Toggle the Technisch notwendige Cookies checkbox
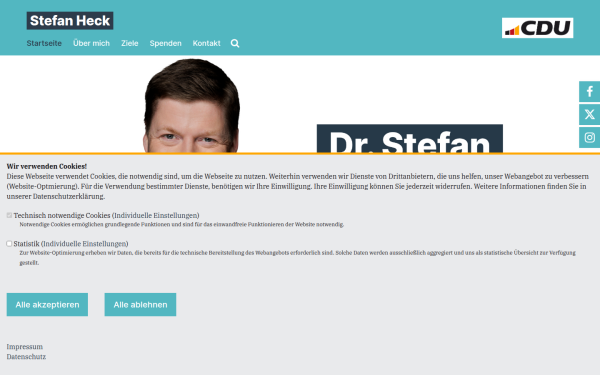This screenshot has width=600, height=375. click(9, 215)
